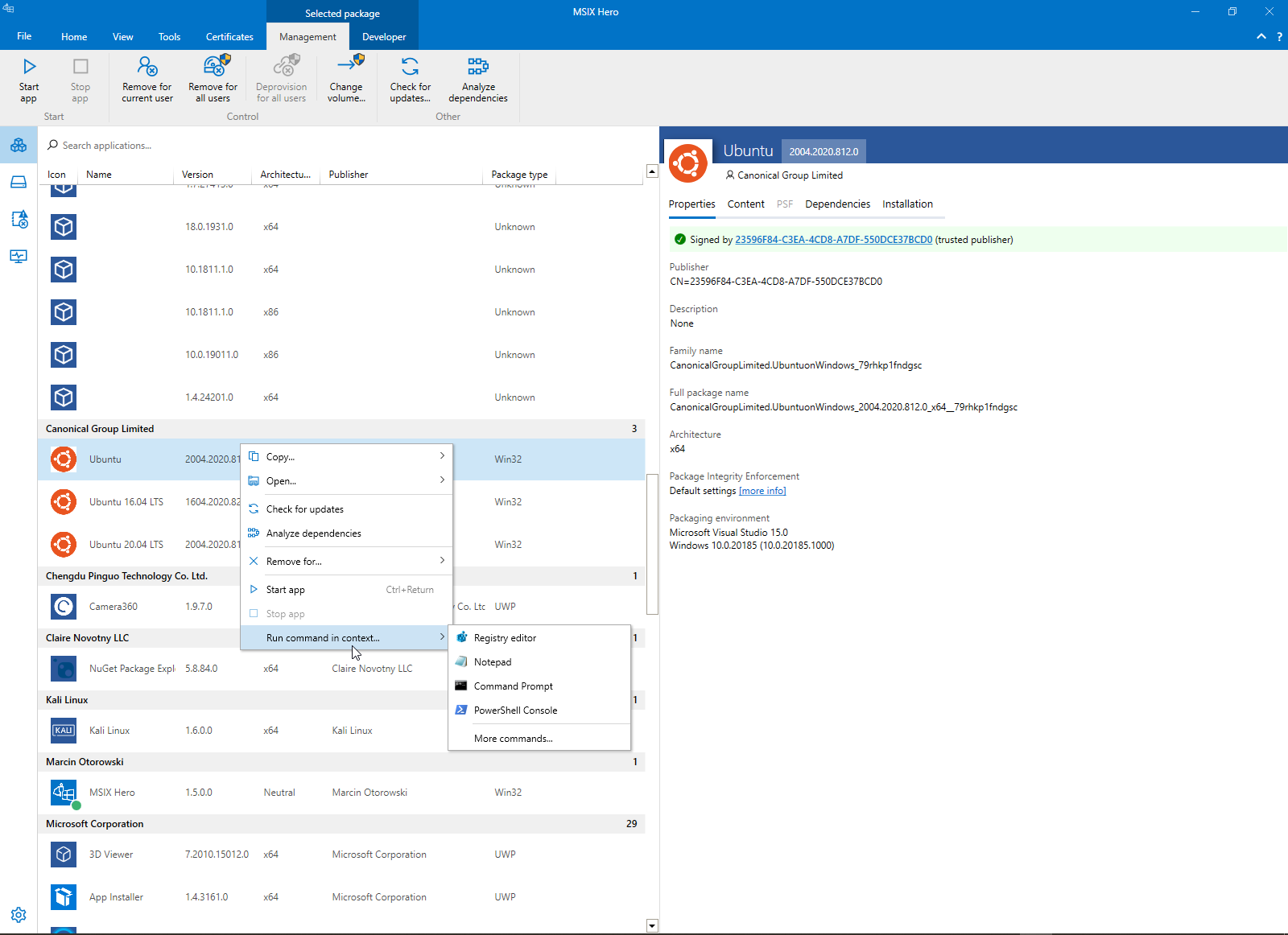Screen dimensions: 1288x935
Task: Select the Kali Linux package row
Action: click(341, 731)
